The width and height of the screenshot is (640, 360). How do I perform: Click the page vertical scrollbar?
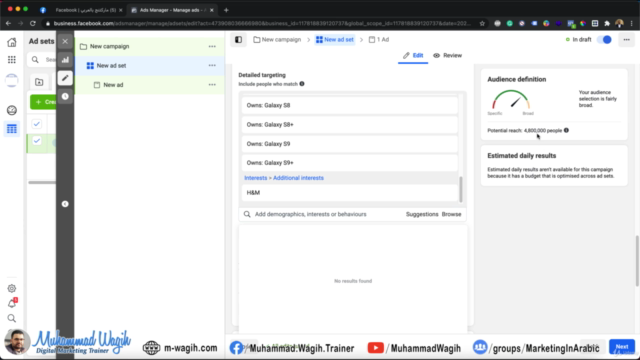point(637,260)
